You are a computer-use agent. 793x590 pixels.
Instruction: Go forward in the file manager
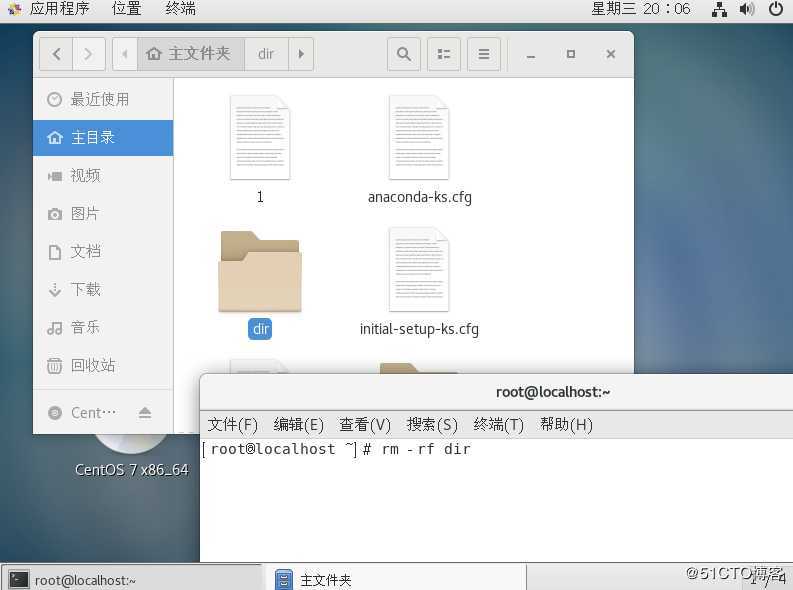click(89, 54)
